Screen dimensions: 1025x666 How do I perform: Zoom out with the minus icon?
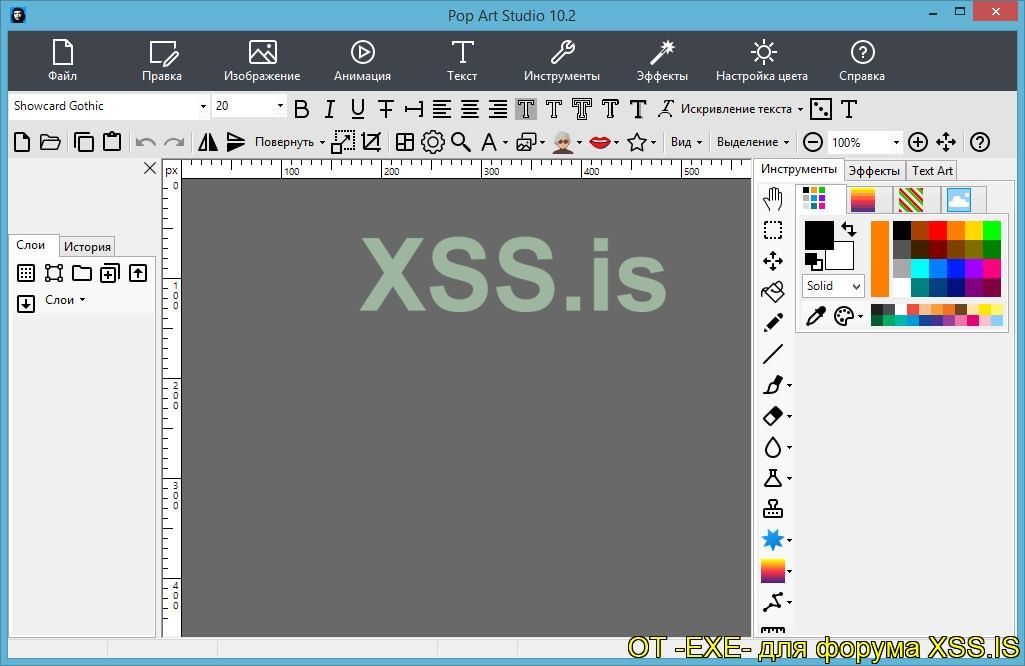coord(813,142)
